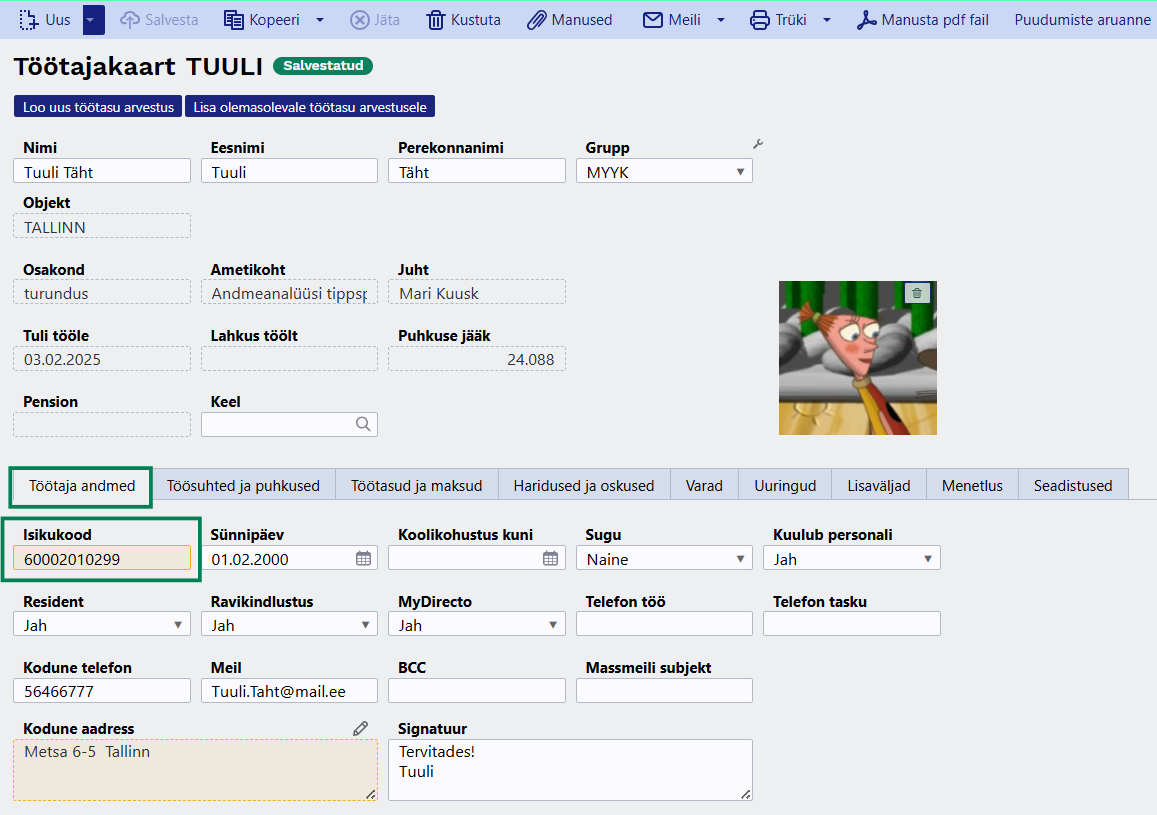Open Koolikohustus kuni calendar picker
Image resolution: width=1157 pixels, height=815 pixels.
(x=551, y=559)
